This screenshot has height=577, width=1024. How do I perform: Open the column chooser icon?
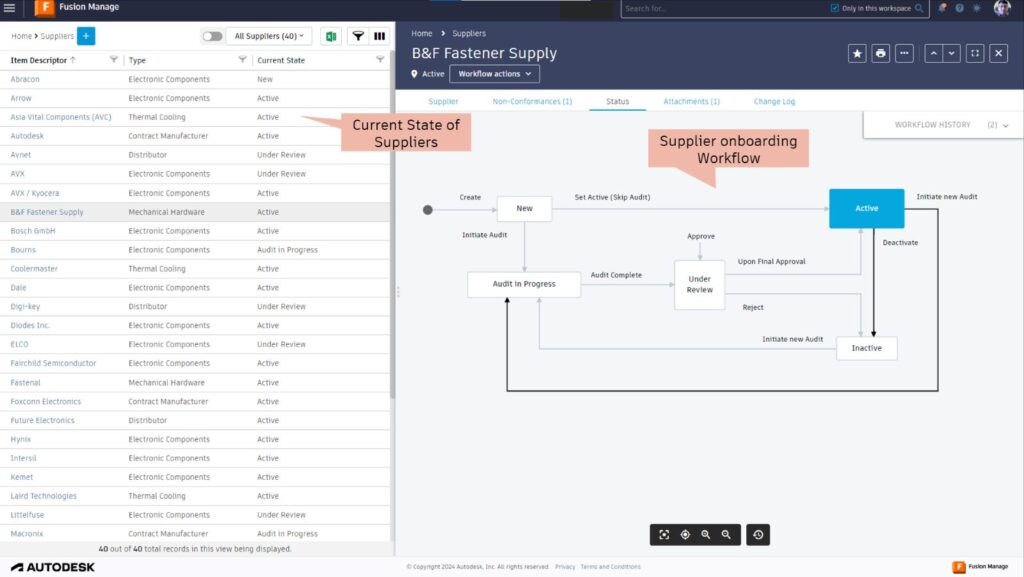(x=379, y=36)
